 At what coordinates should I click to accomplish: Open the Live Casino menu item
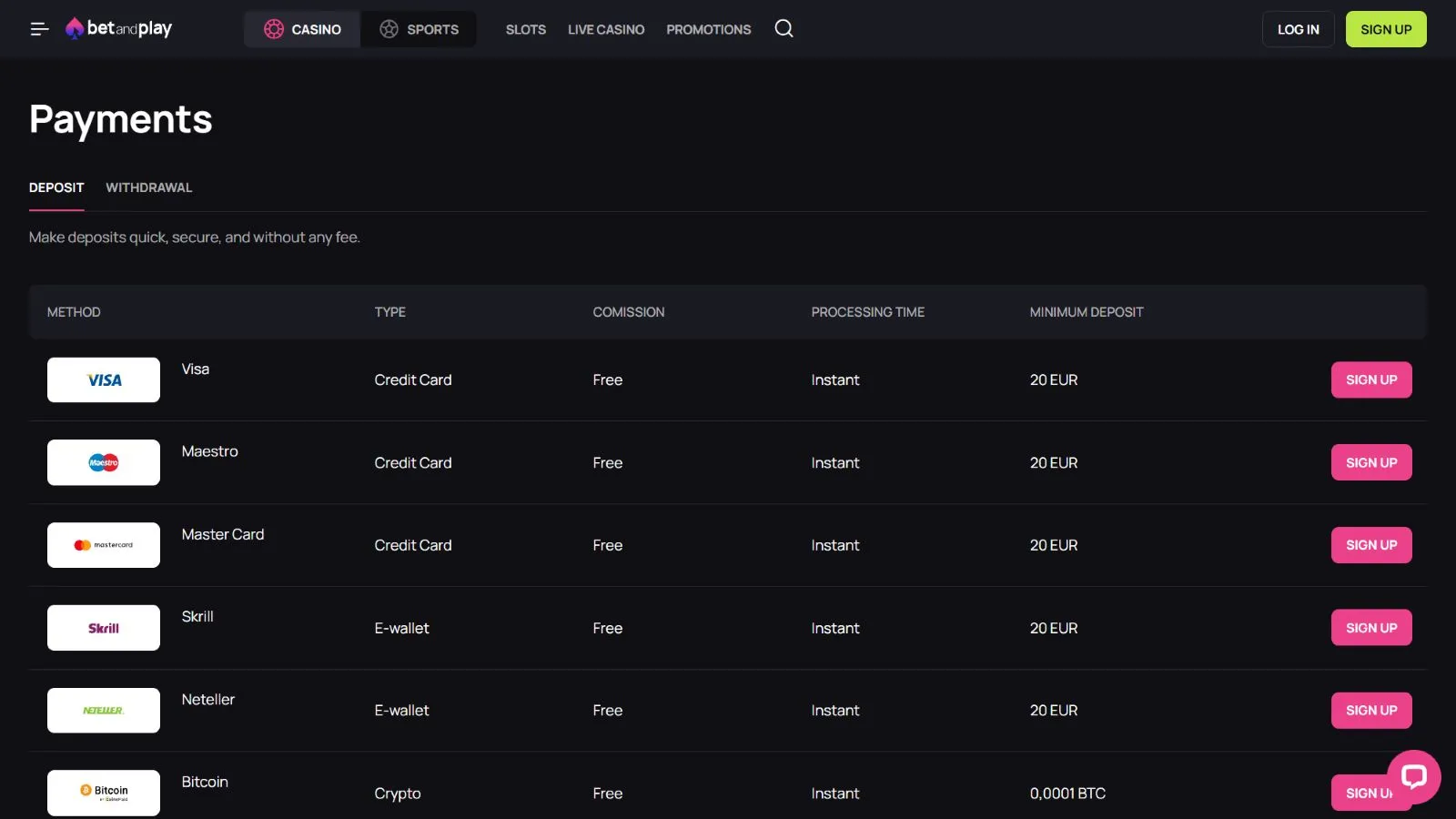click(x=606, y=29)
